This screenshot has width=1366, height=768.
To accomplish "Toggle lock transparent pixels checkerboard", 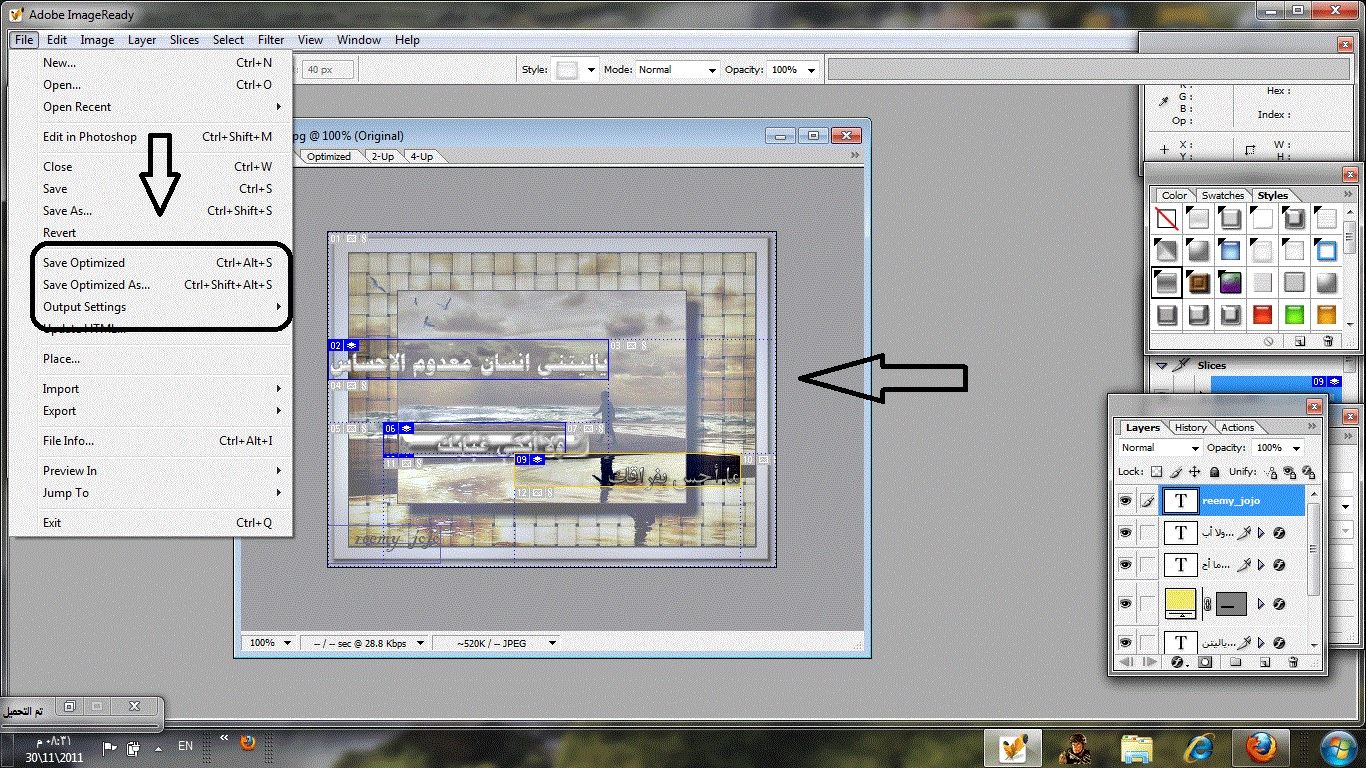I will [1156, 472].
